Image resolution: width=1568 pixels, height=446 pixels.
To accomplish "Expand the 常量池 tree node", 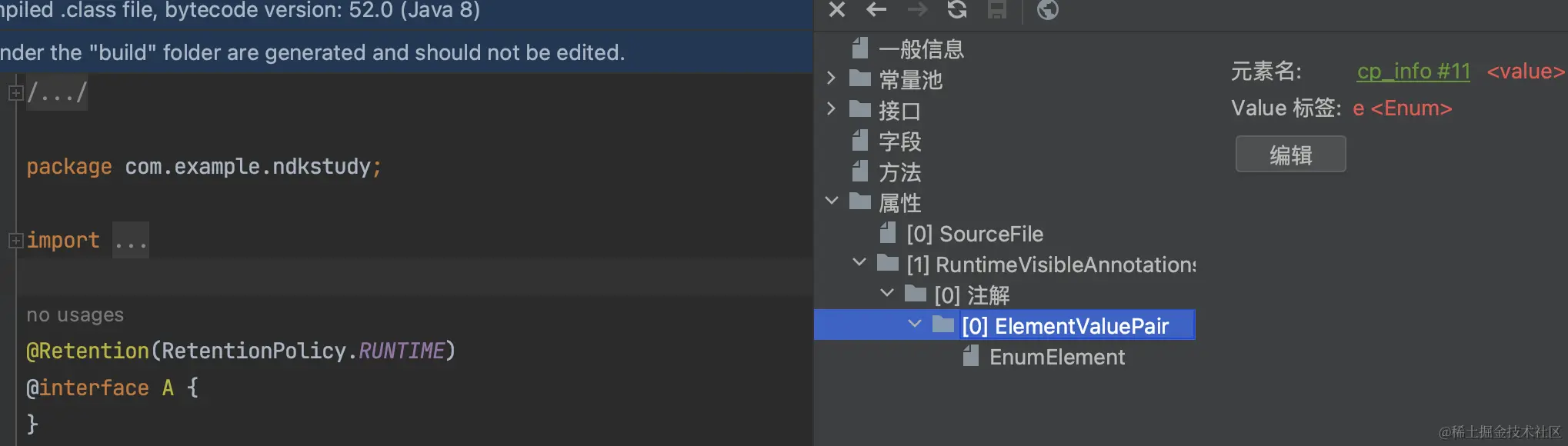I will pos(831,78).
